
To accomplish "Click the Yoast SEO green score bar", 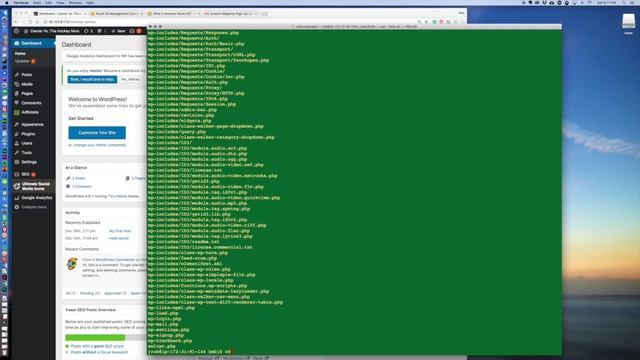I will pos(95,338).
